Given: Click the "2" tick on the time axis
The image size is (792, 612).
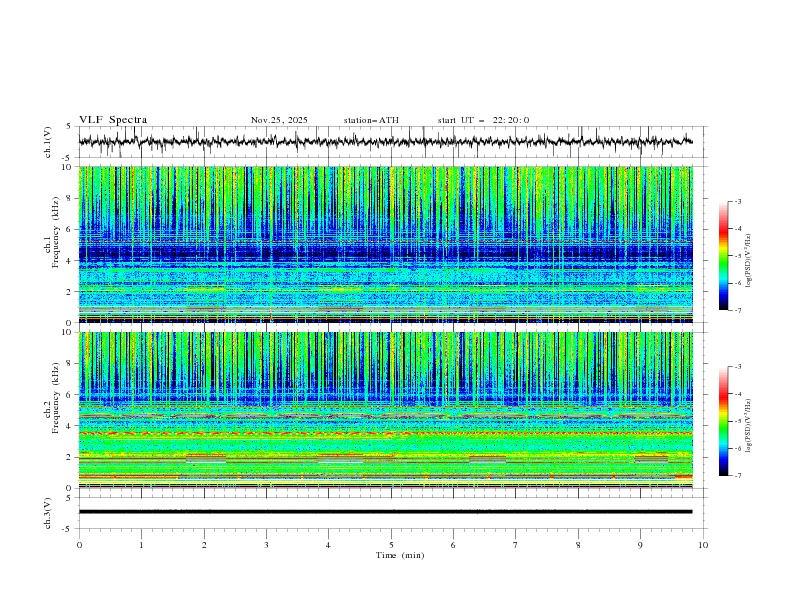Looking at the screenshot, I should [x=204, y=545].
